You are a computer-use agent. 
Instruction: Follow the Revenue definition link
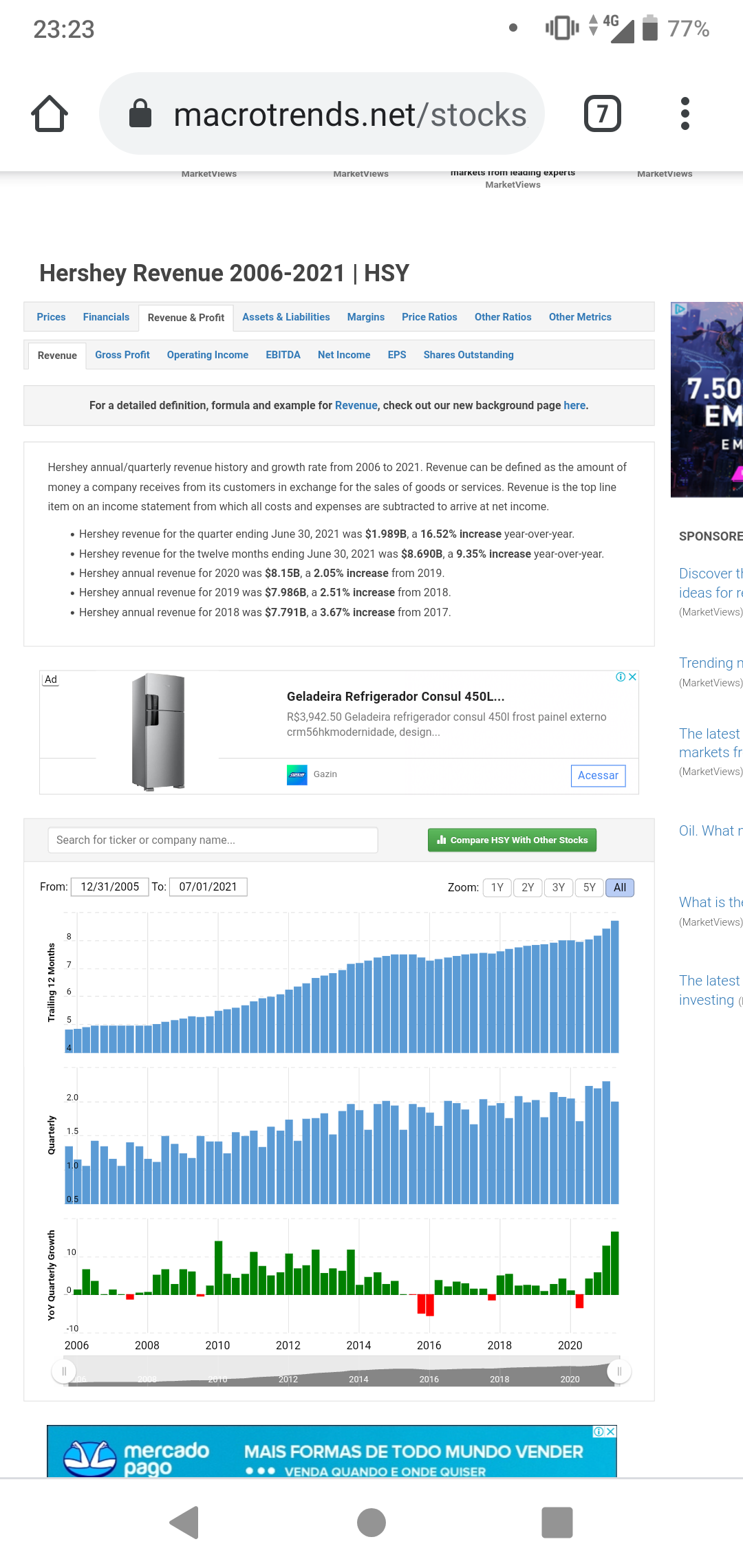(356, 406)
